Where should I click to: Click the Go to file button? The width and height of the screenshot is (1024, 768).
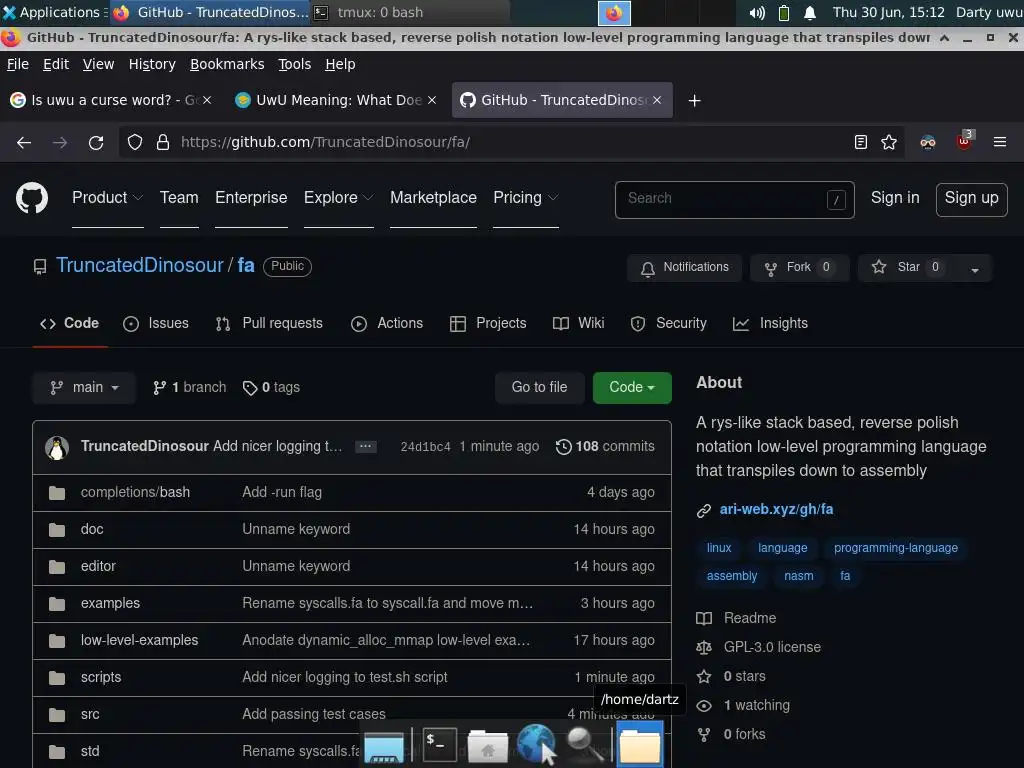[x=539, y=388]
